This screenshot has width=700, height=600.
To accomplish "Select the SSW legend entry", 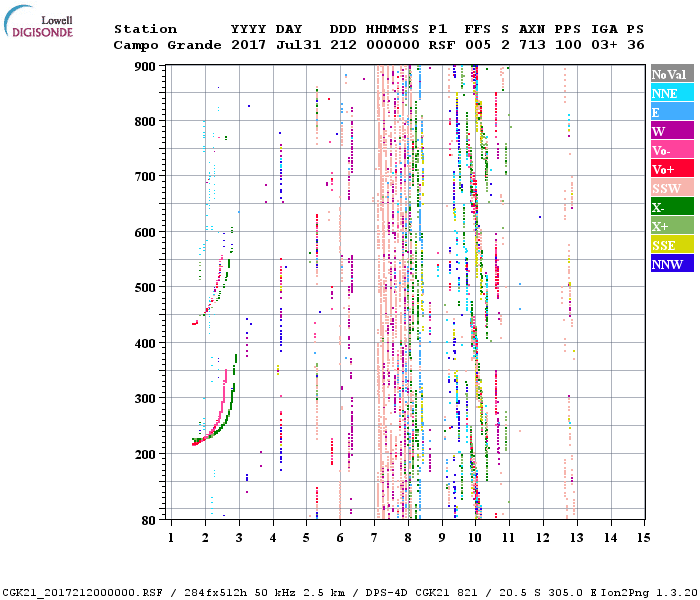I will [x=671, y=188].
